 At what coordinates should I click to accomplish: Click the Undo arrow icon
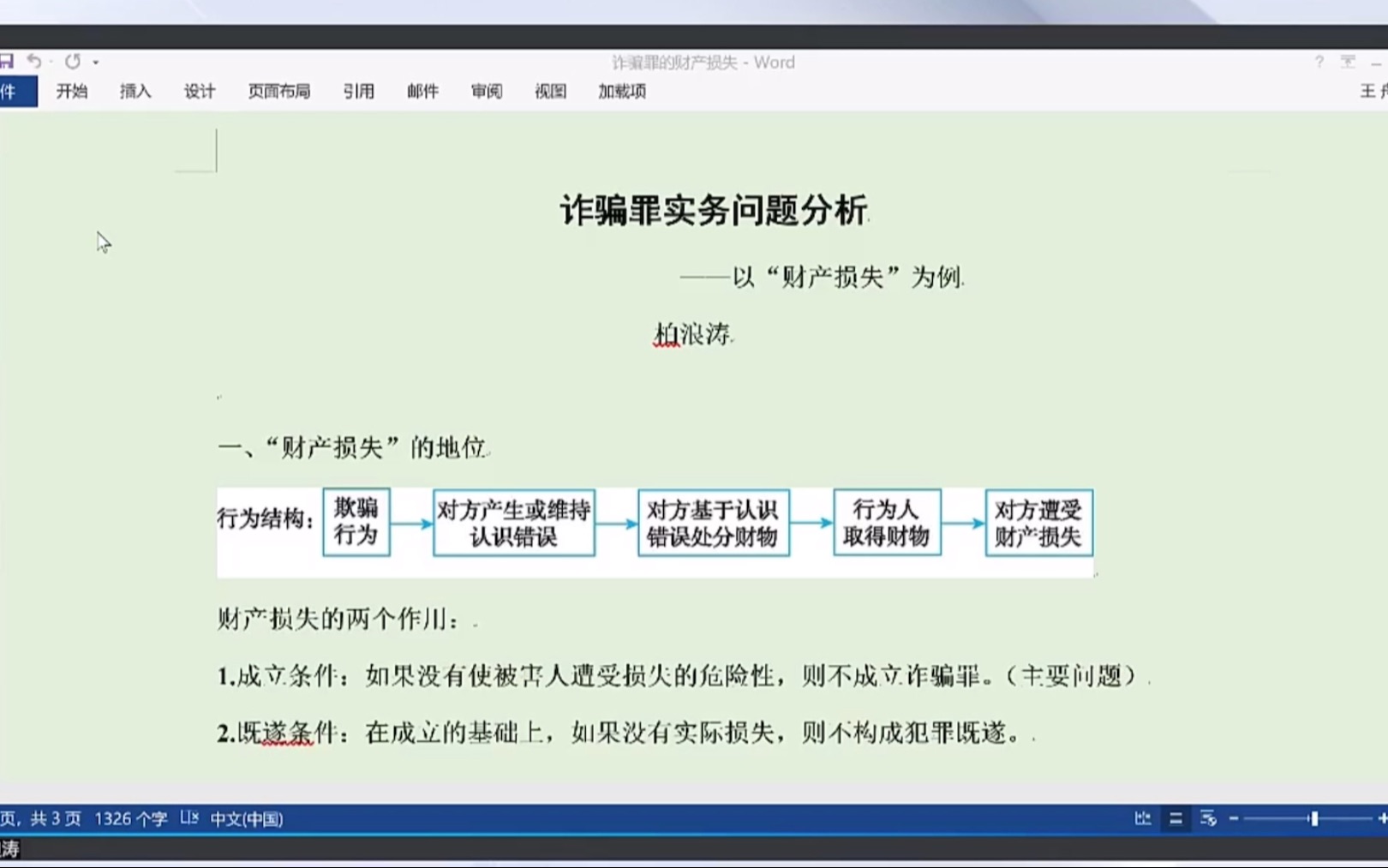pyautogui.click(x=34, y=61)
